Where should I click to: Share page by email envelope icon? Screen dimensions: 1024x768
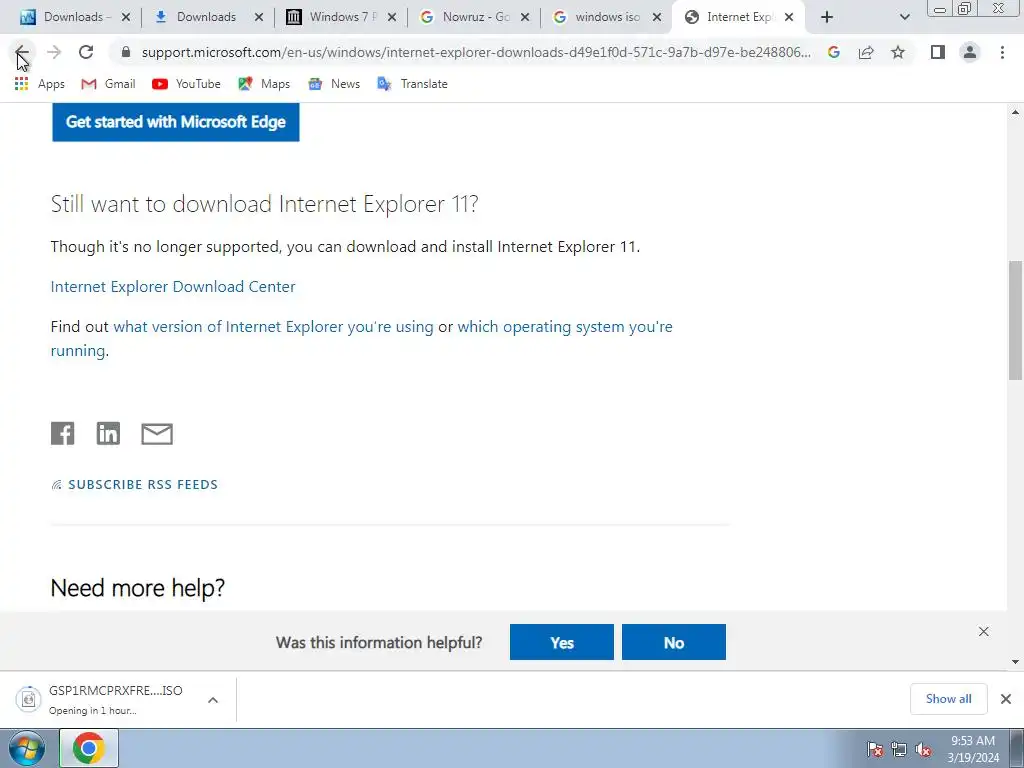point(157,434)
